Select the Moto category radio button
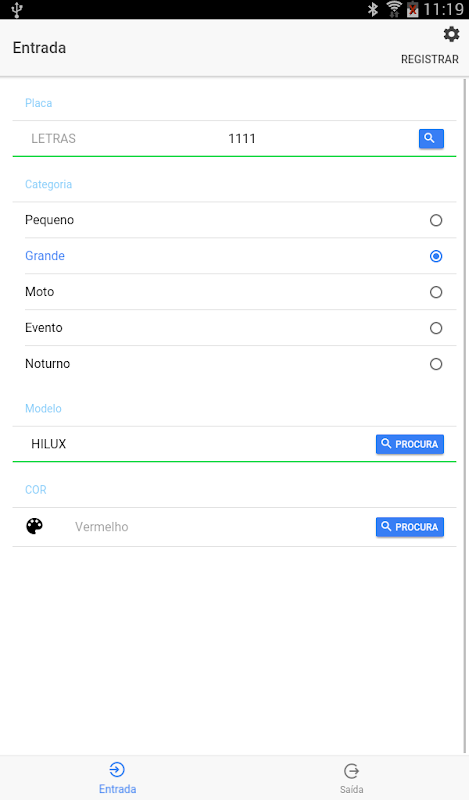 [436, 292]
